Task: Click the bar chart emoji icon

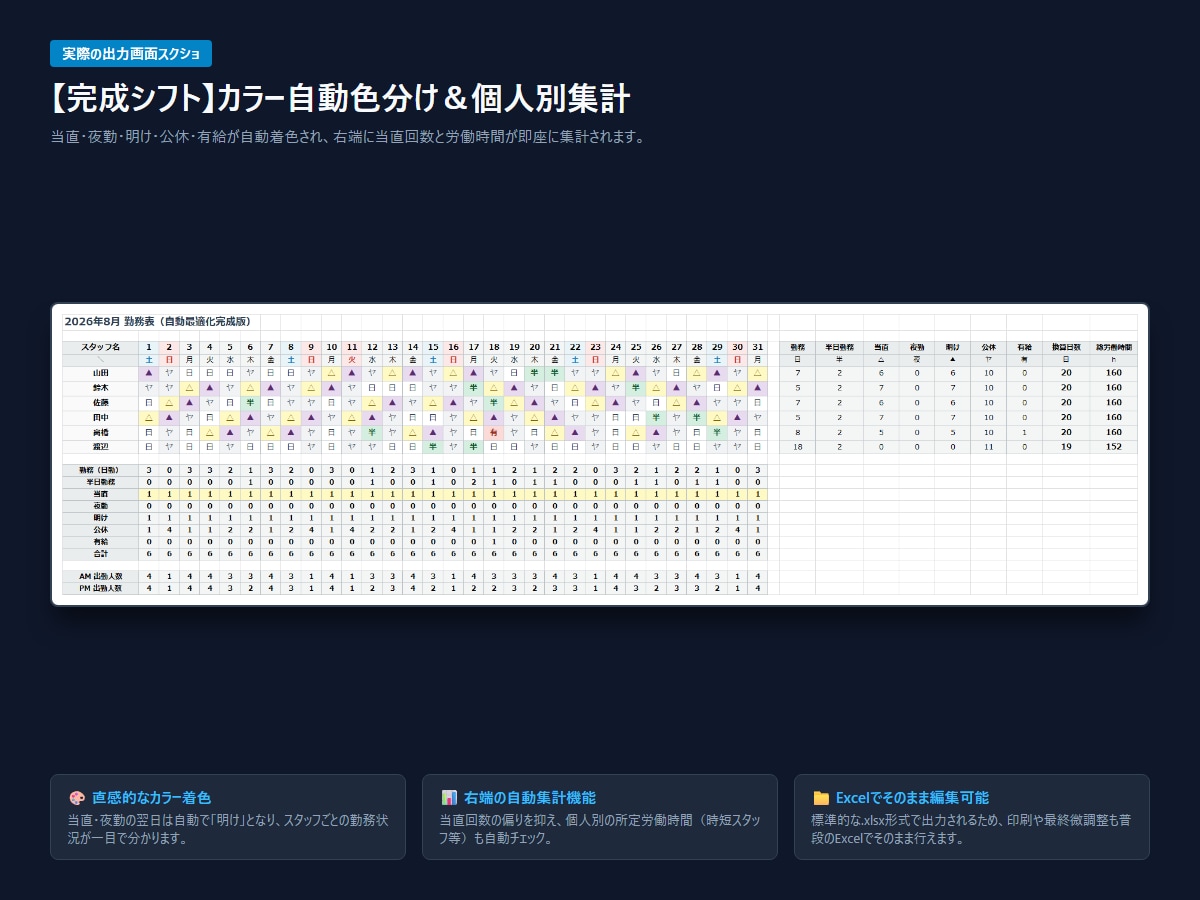Action: 449,798
